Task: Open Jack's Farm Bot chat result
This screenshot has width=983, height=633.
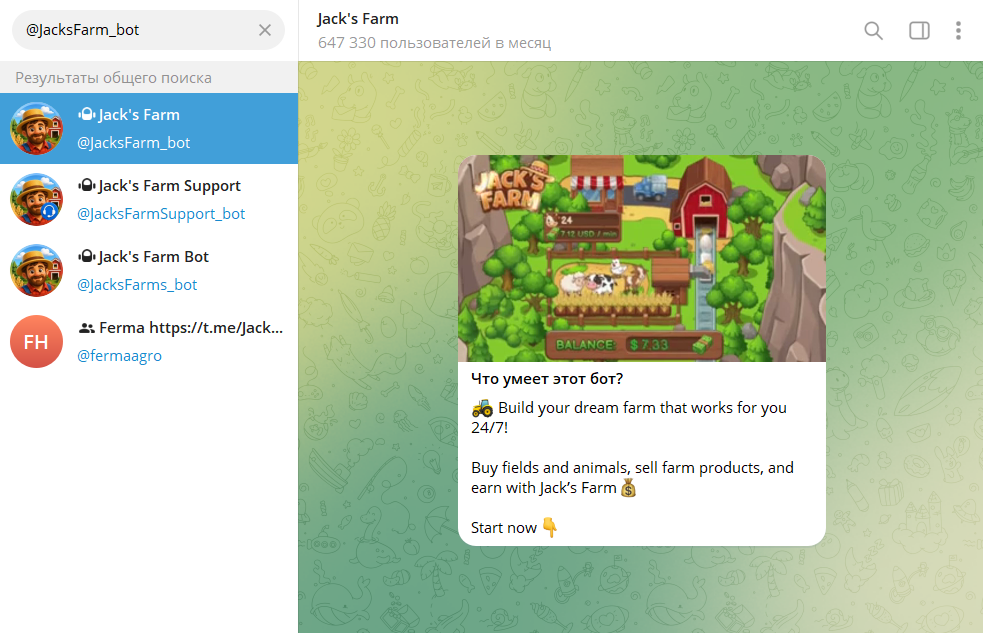Action: (149, 270)
